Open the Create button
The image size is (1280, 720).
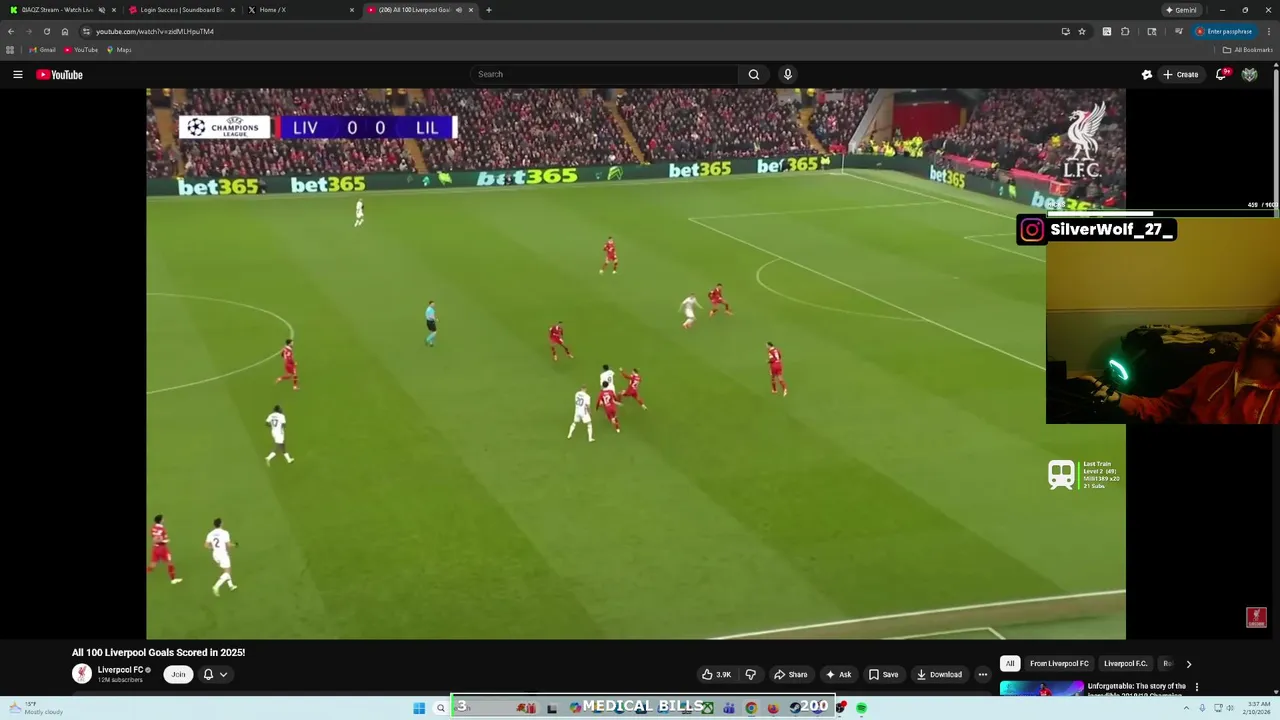pyautogui.click(x=1180, y=74)
